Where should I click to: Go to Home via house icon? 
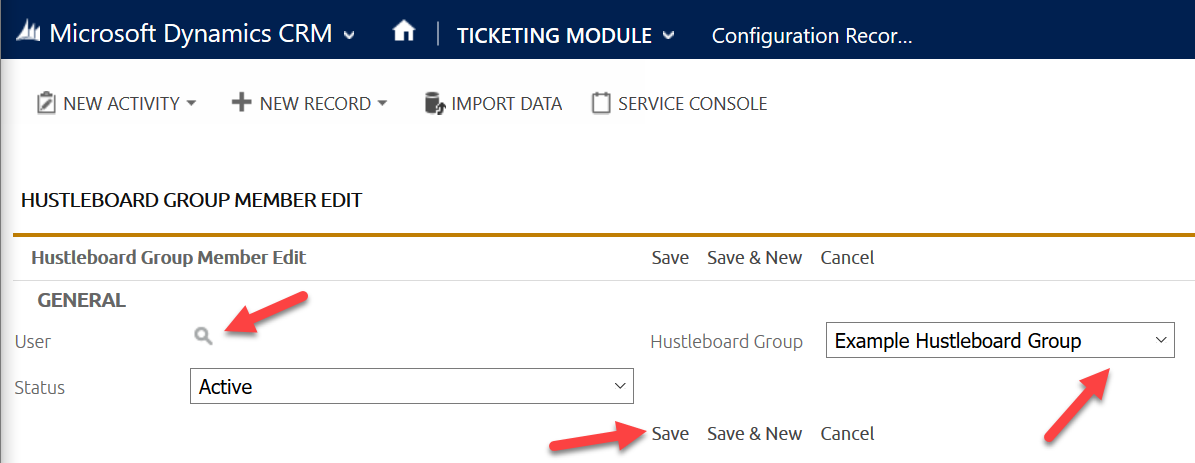coord(404,32)
